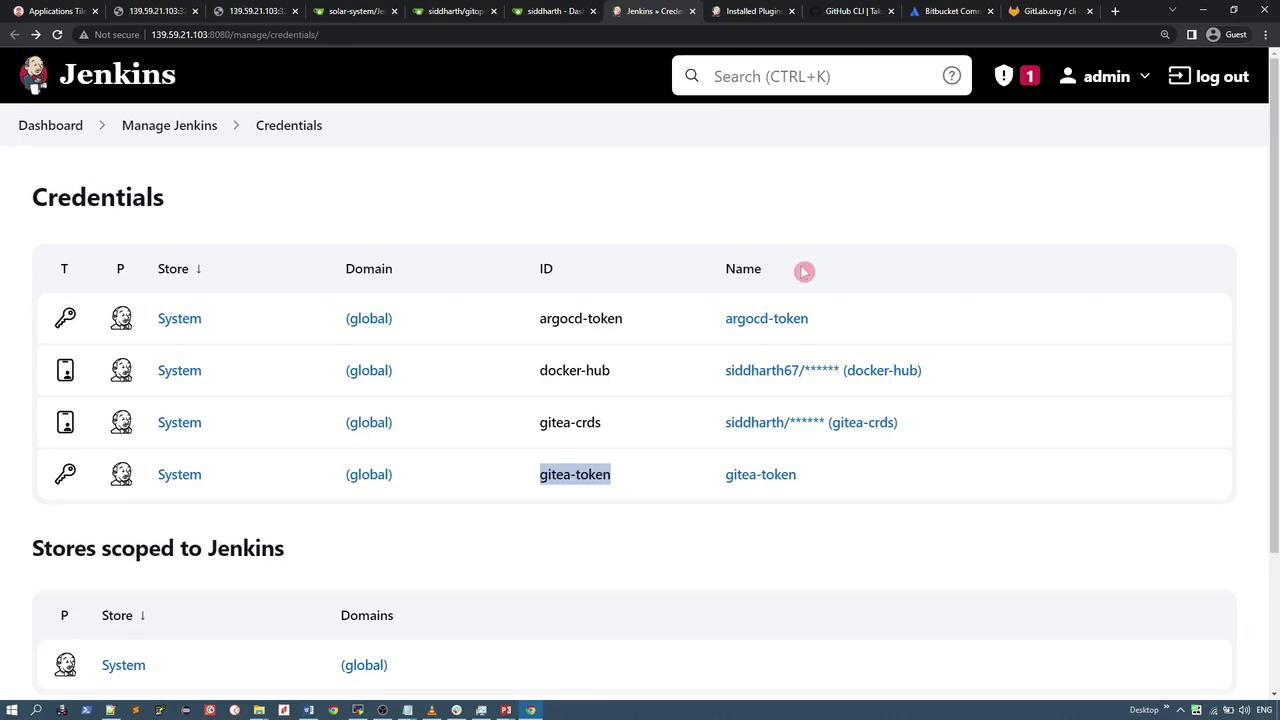Click the key icon for gitea-token row

[x=65, y=474]
